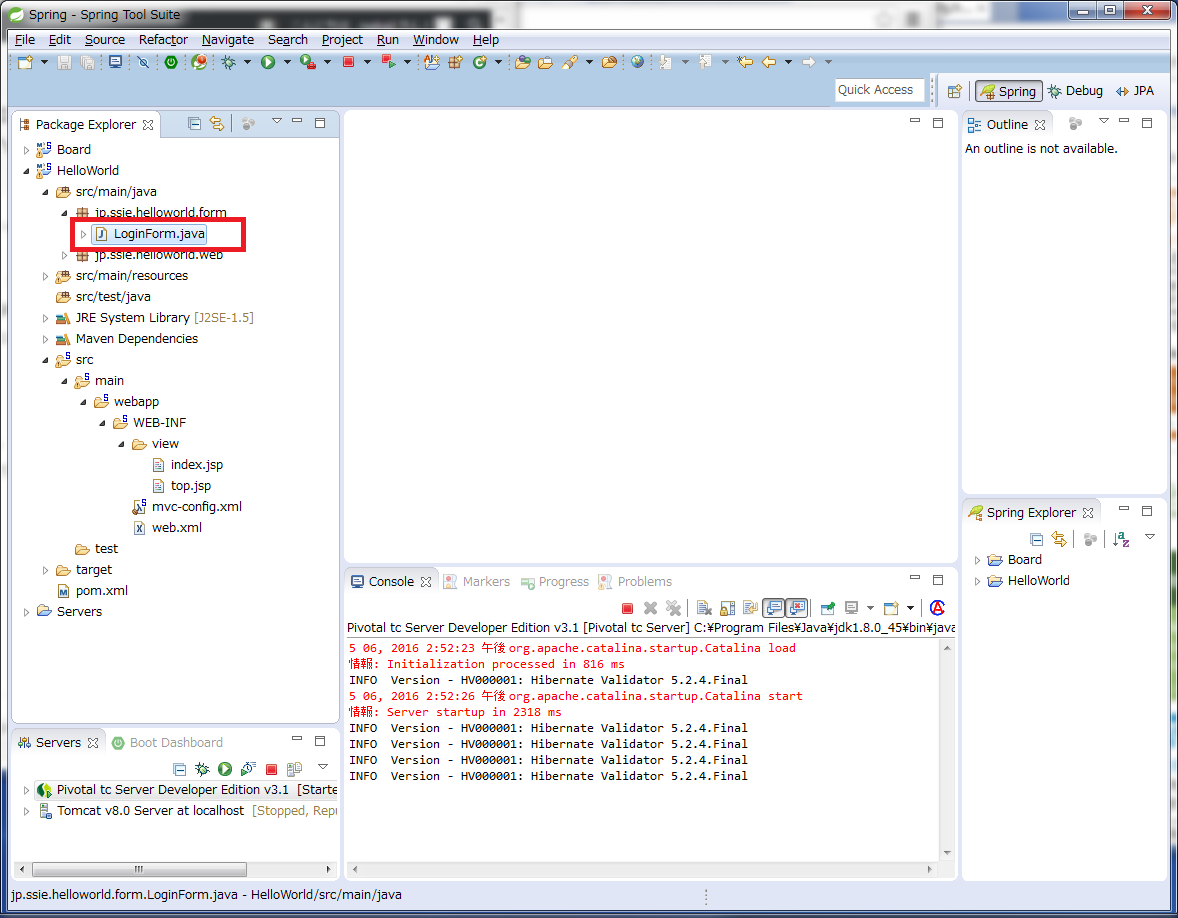Collapse all in Package Explorer
The image size is (1178, 918).
(195, 124)
